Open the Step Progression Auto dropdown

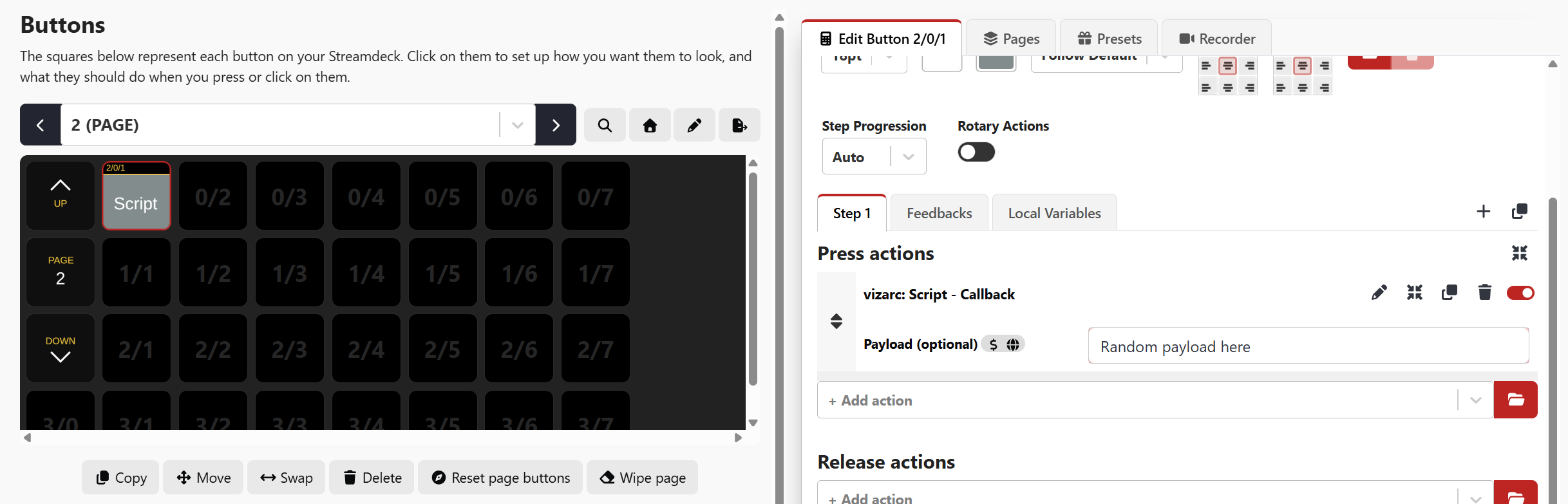pos(874,156)
